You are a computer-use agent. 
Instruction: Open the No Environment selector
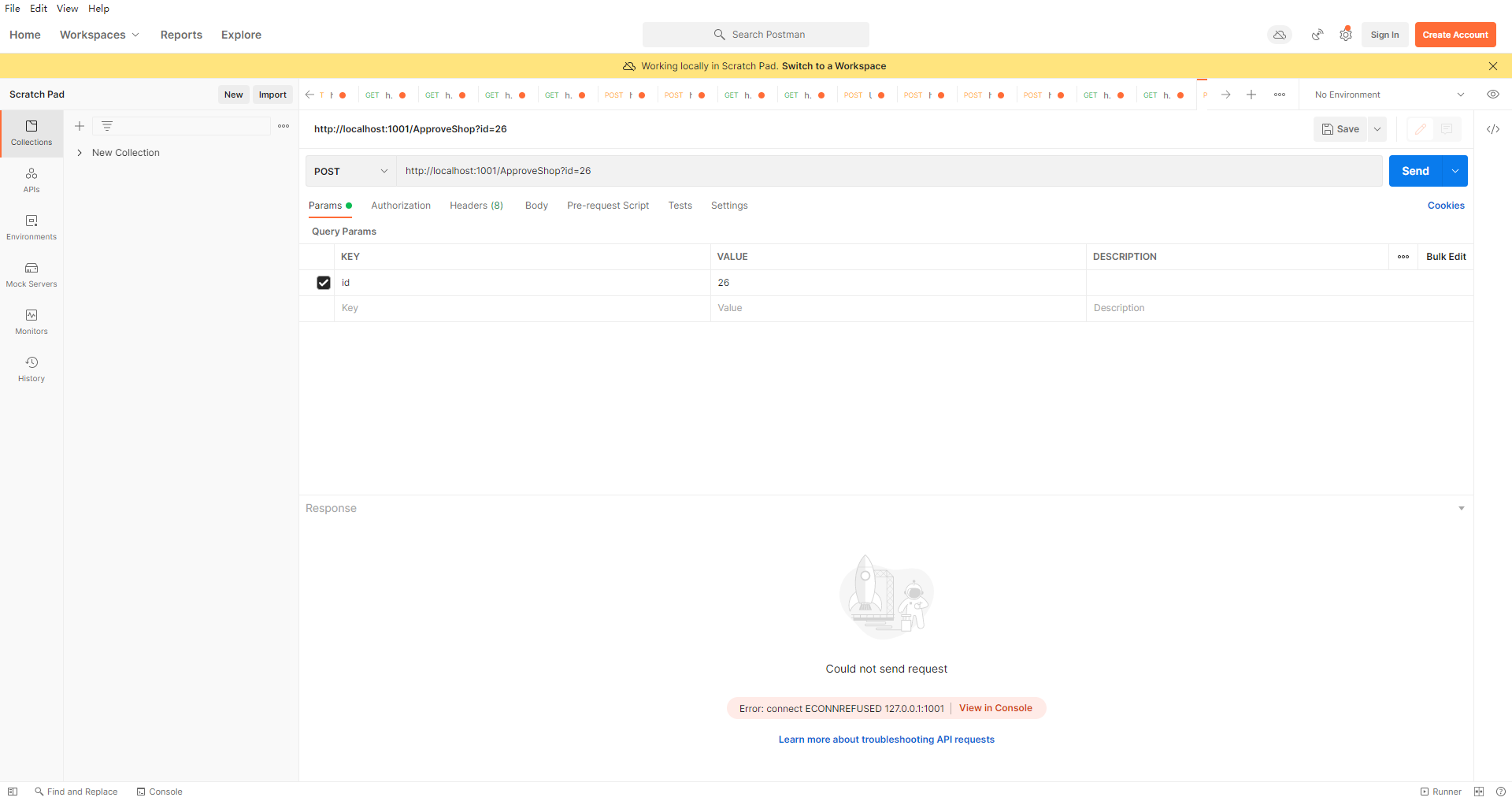[1386, 94]
